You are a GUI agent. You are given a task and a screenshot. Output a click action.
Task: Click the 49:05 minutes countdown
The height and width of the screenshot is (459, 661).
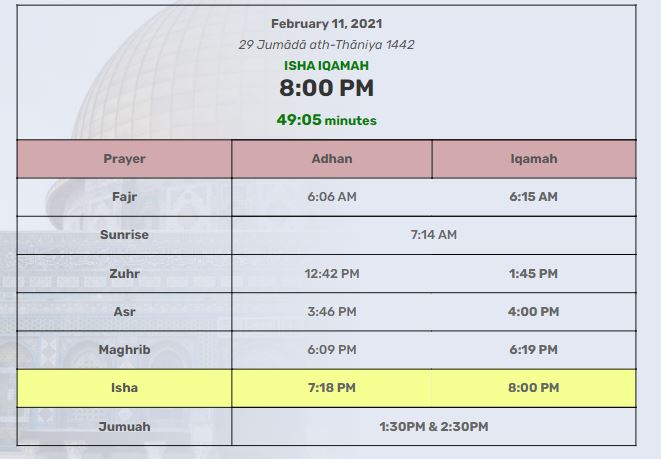click(326, 120)
